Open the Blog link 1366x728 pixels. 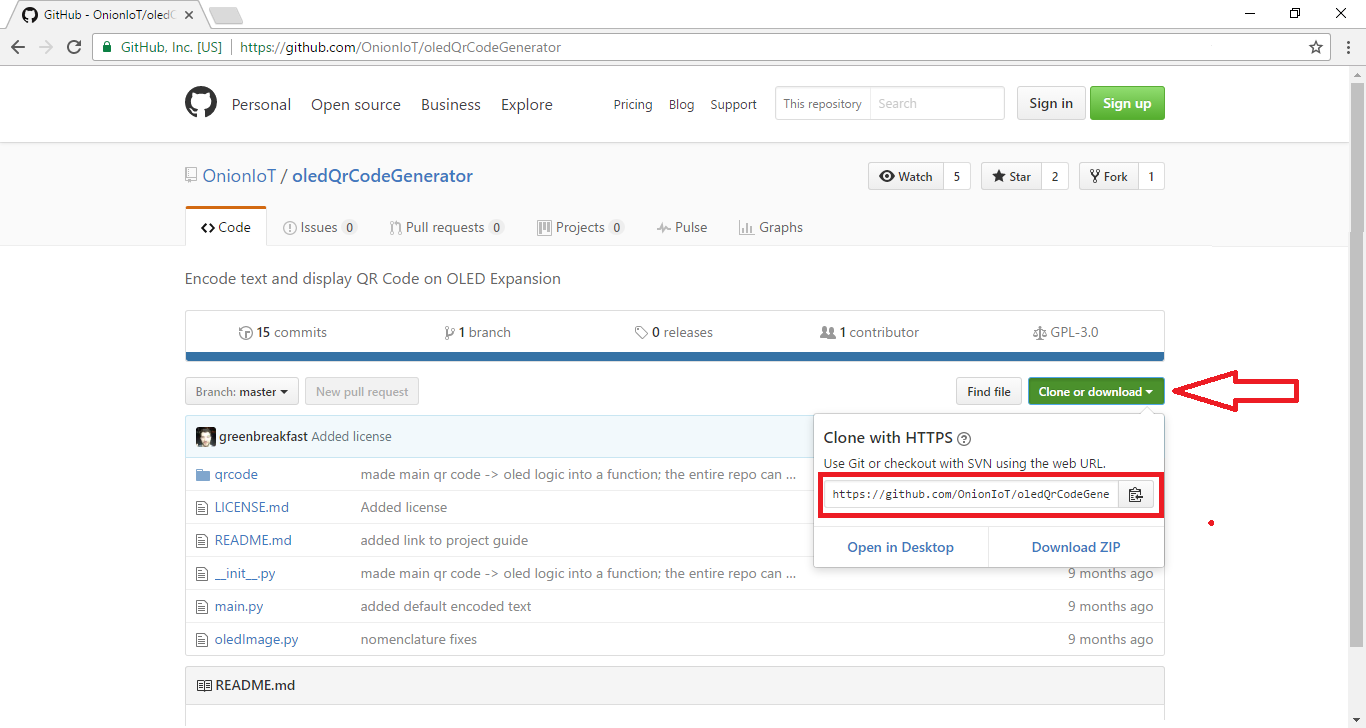point(682,104)
